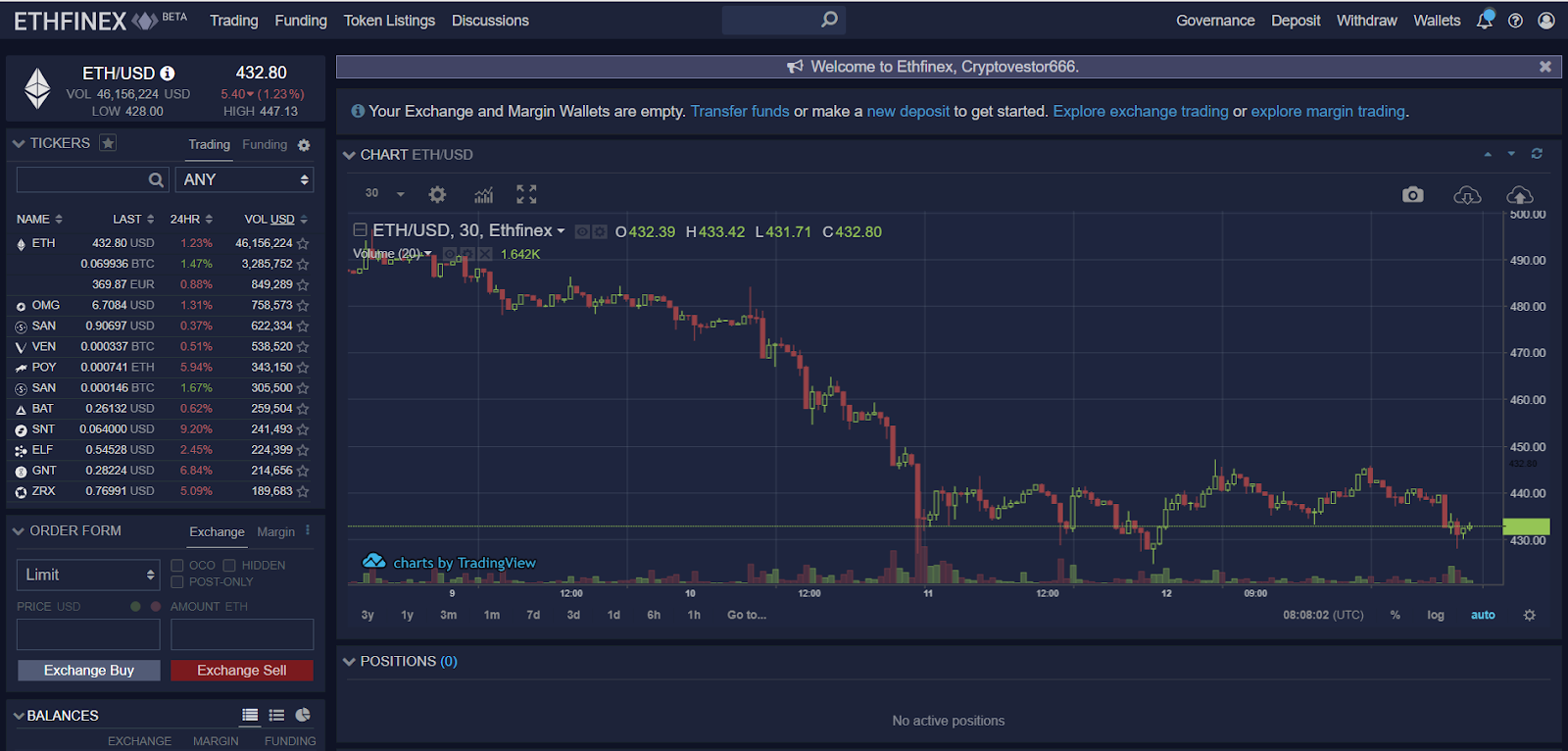Toggle chart fullscreen mode
The height and width of the screenshot is (751, 1568).
click(526, 194)
